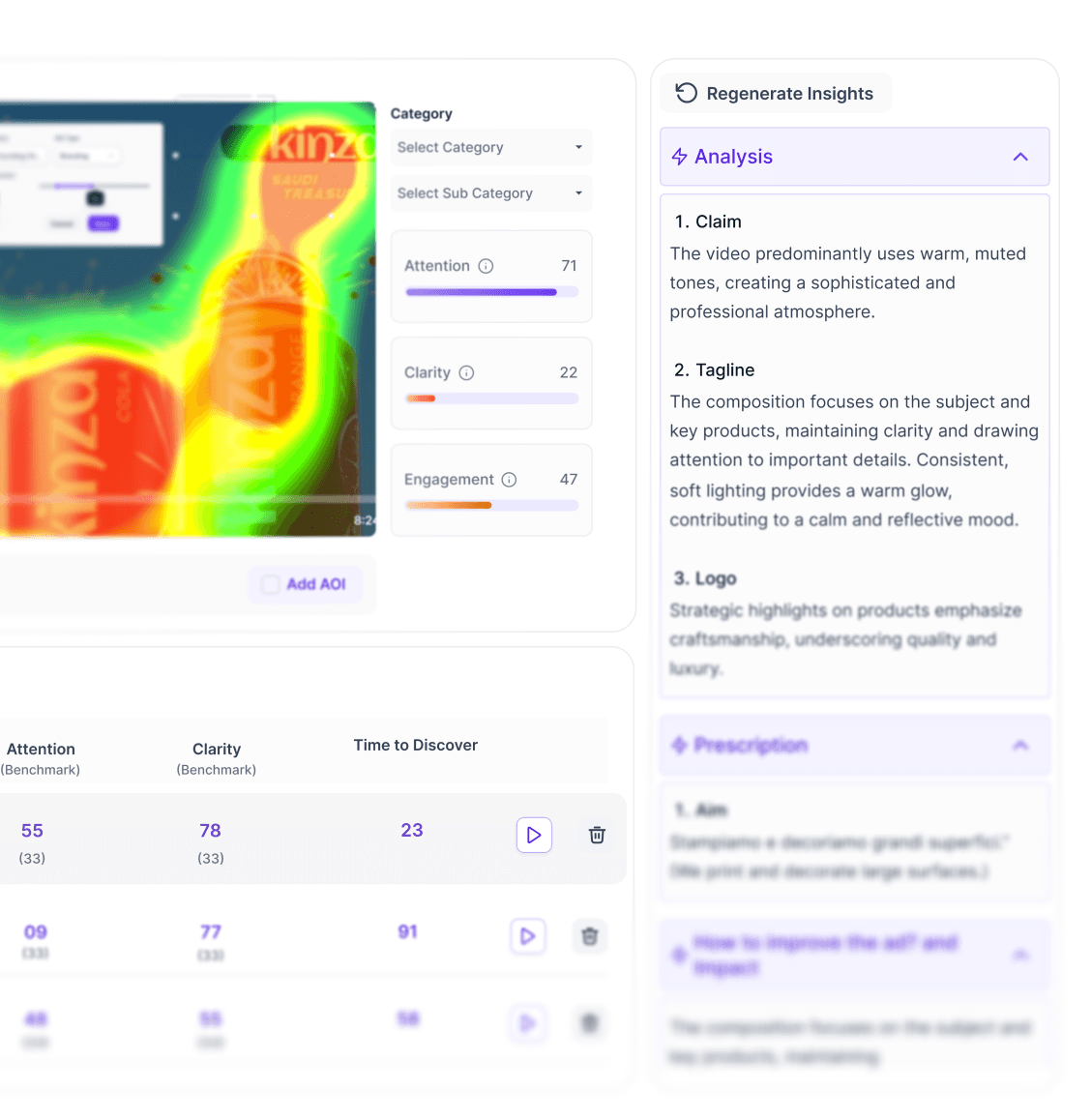
Task: Click the Regenerate Insights button
Action: click(776, 93)
